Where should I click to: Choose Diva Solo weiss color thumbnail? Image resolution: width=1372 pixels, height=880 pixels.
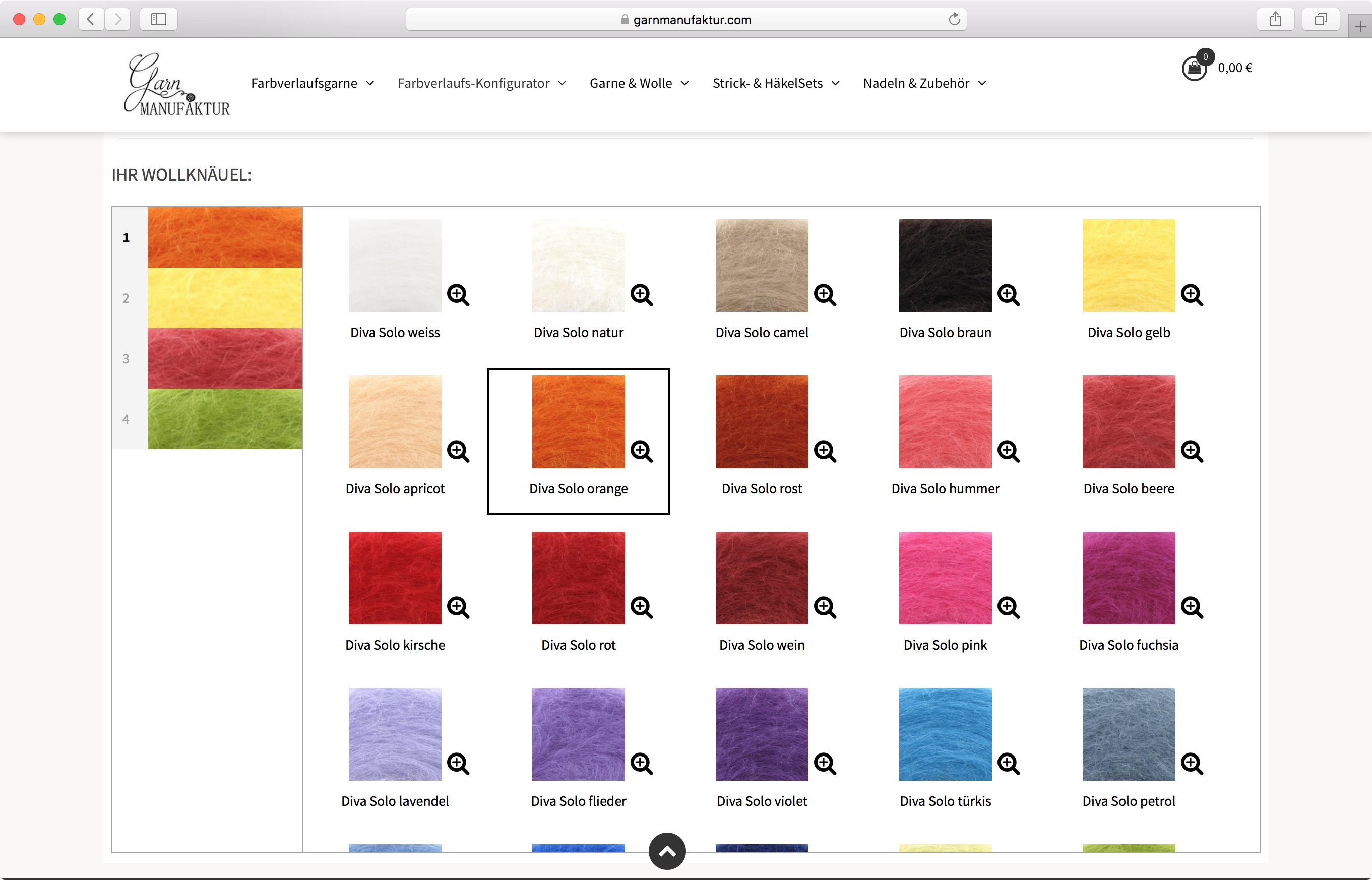pos(395,266)
